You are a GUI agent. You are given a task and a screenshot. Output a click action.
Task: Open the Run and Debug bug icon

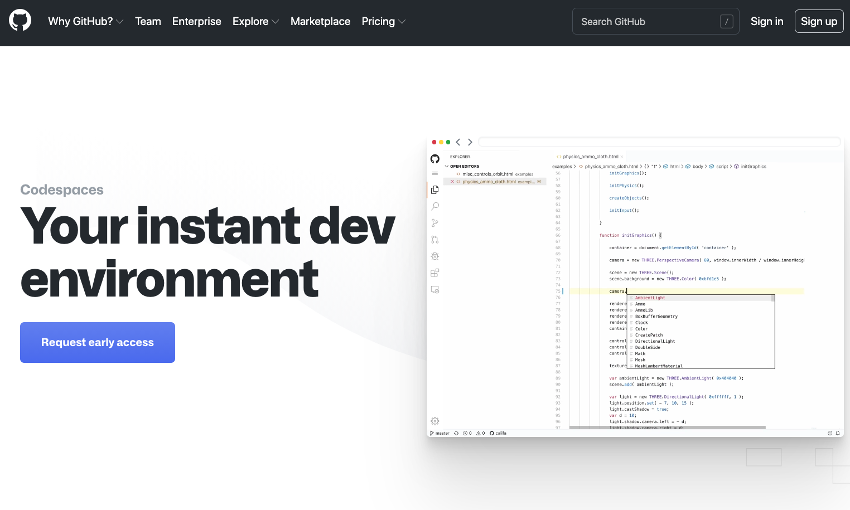coord(435,256)
